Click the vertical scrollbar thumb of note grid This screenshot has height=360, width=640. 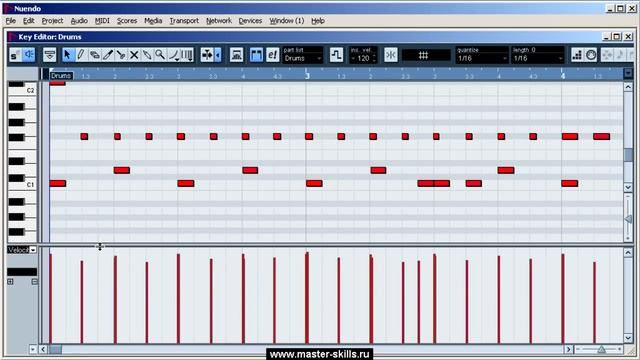click(x=628, y=155)
